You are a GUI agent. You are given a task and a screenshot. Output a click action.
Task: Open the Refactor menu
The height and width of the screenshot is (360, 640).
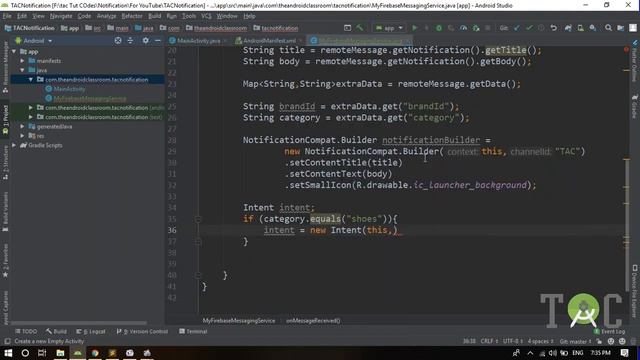[x=132, y=16]
